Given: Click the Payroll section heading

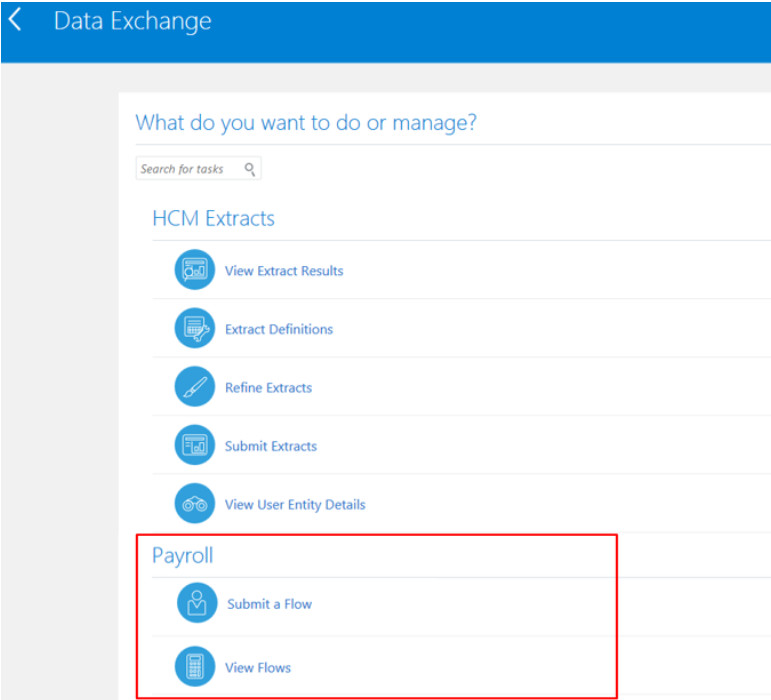Looking at the screenshot, I should [x=183, y=555].
